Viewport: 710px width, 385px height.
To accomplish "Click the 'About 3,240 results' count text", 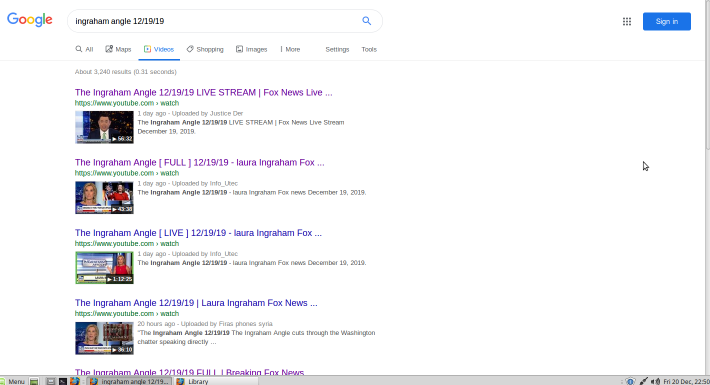I will click(126, 72).
